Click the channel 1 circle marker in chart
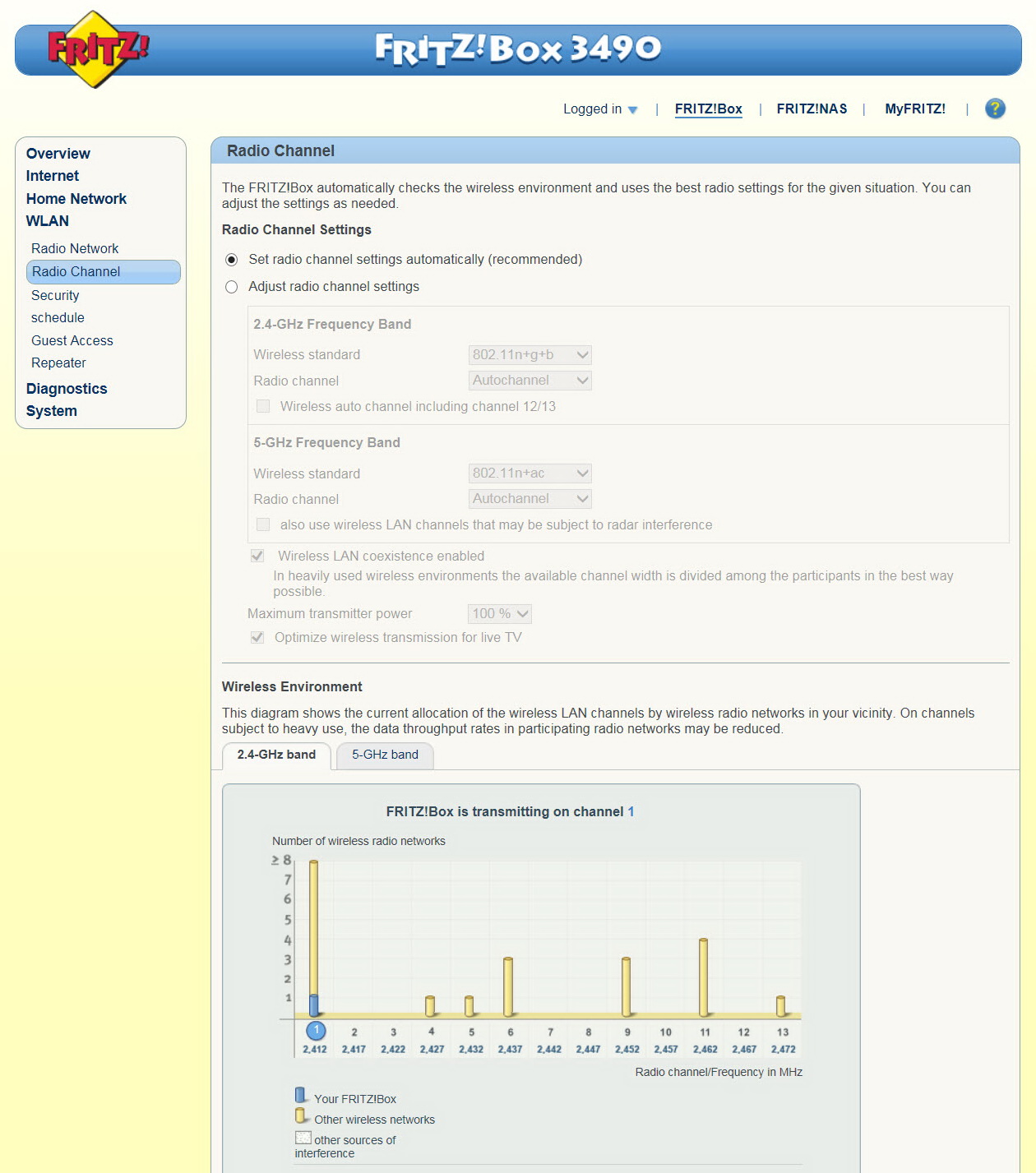This screenshot has height=1173, width=1036. (316, 1030)
